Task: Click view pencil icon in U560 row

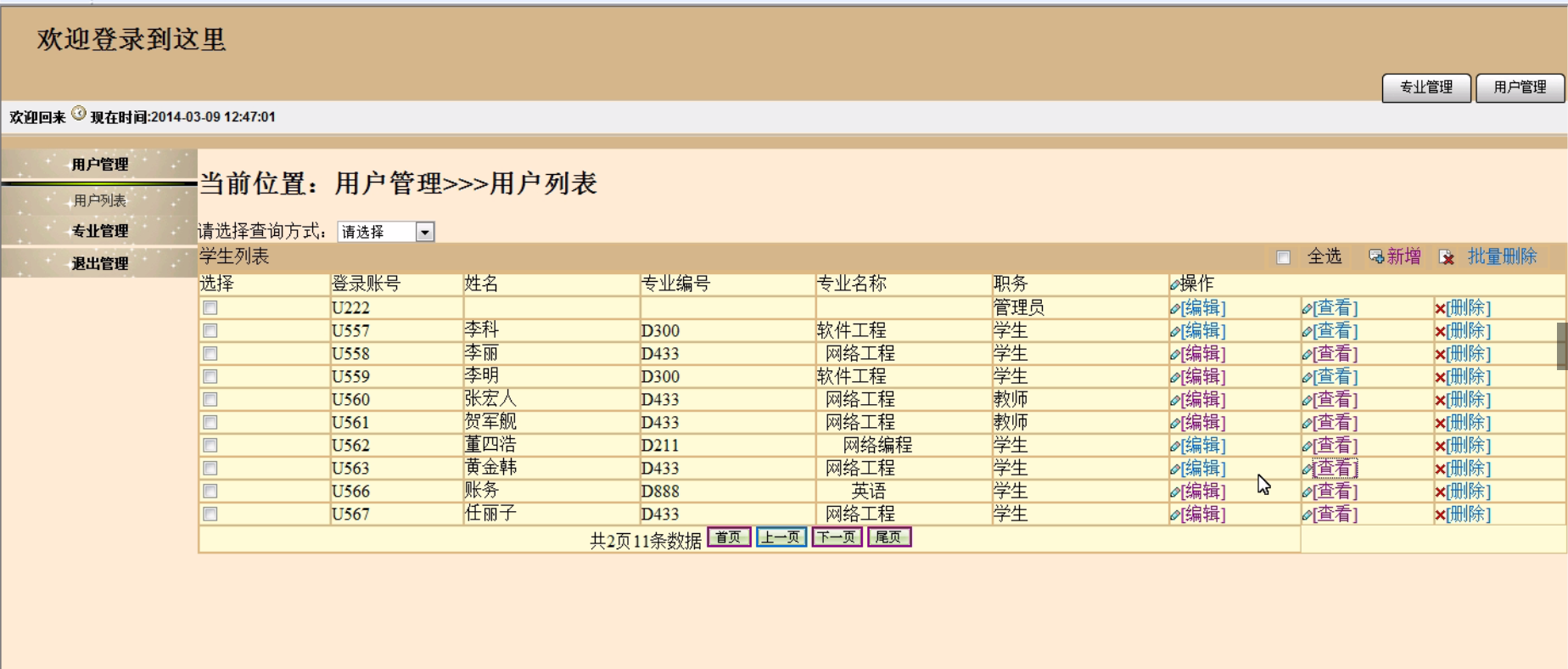Action: click(x=1307, y=400)
